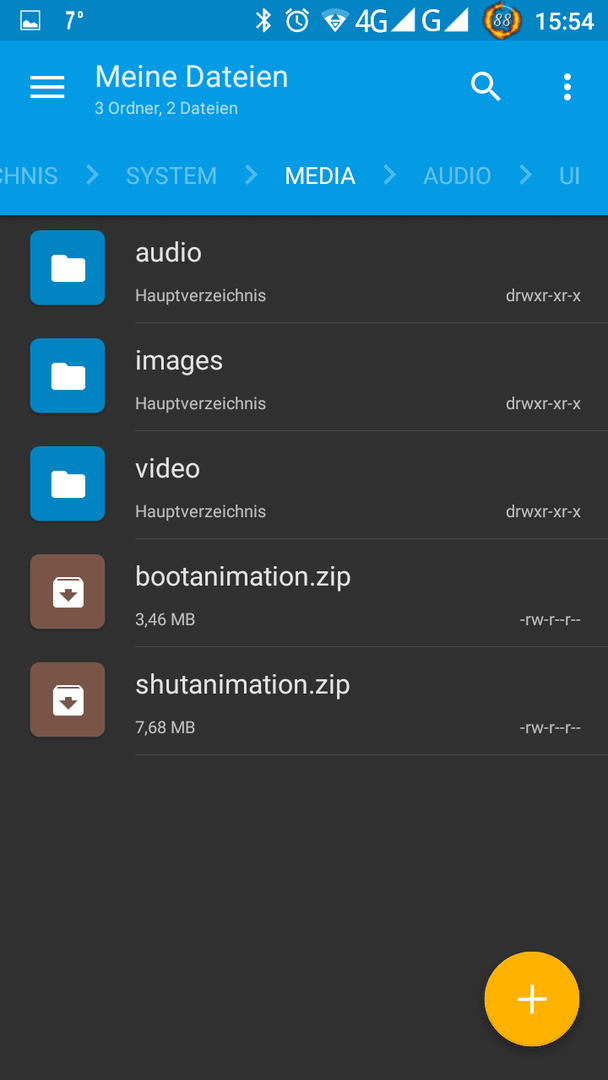
Task: Click -rw-r--r-- permissions of shutanimation.zip
Action: 550,727
